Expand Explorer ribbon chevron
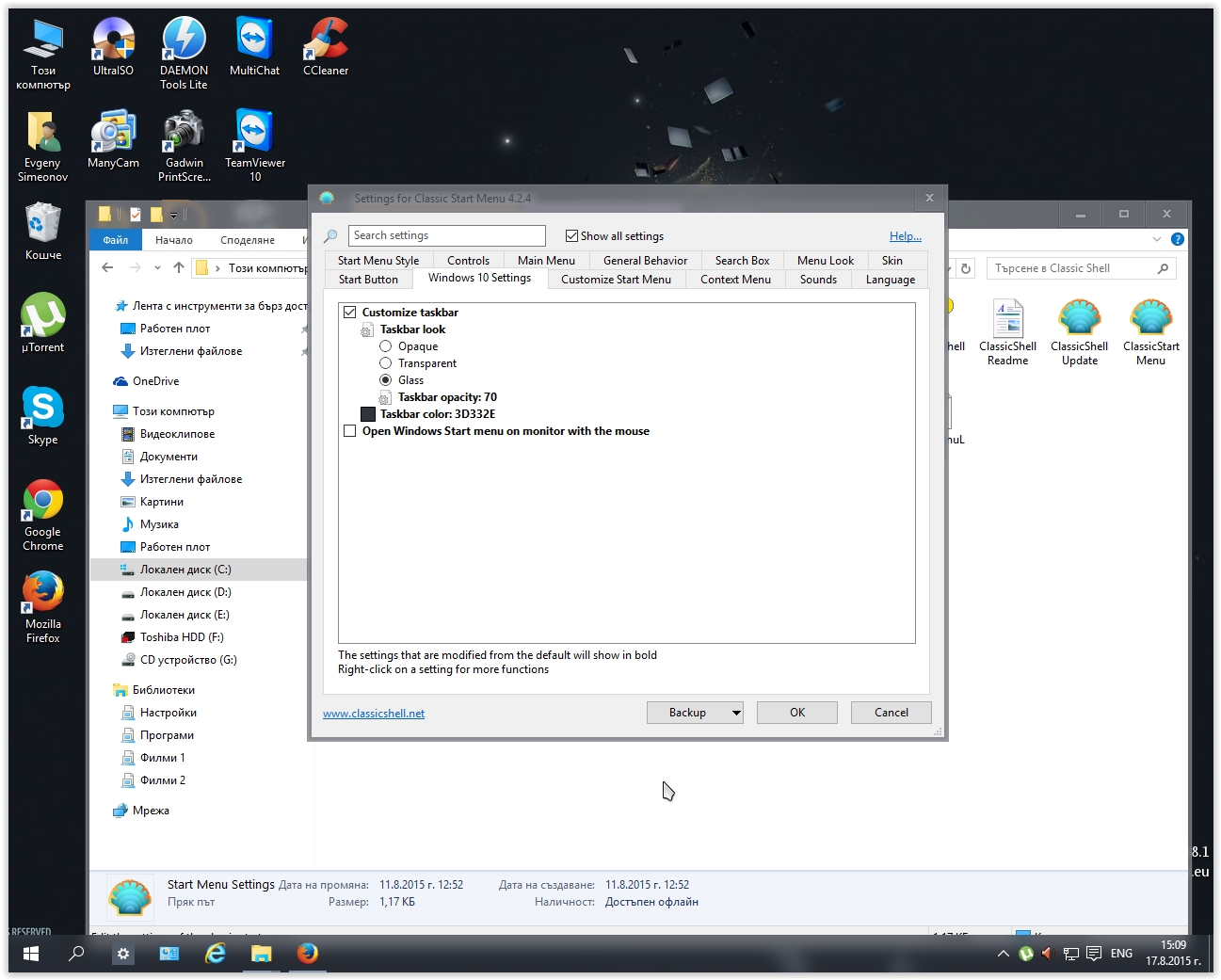 tap(1157, 239)
